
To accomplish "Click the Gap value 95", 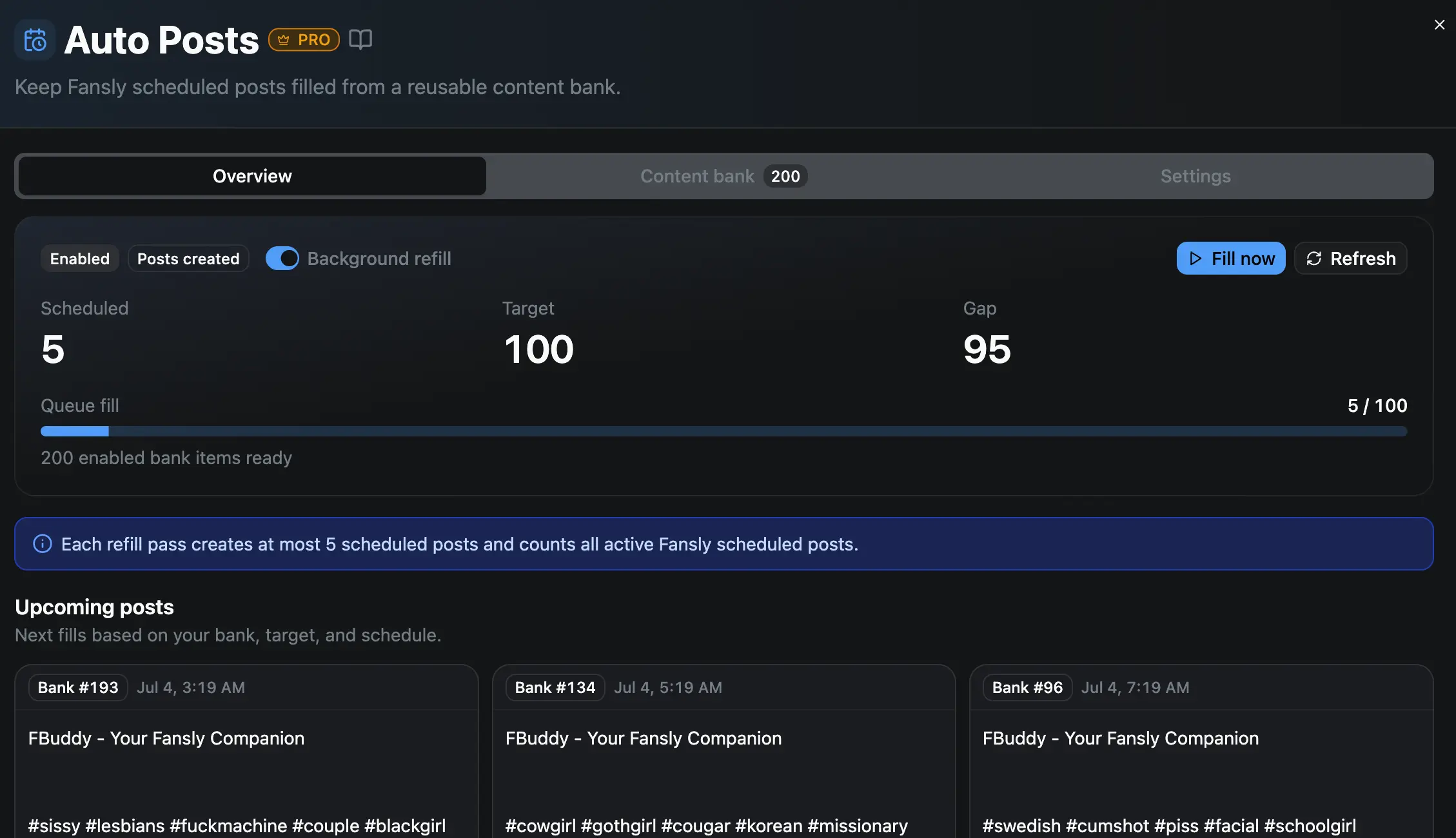I will tap(987, 349).
